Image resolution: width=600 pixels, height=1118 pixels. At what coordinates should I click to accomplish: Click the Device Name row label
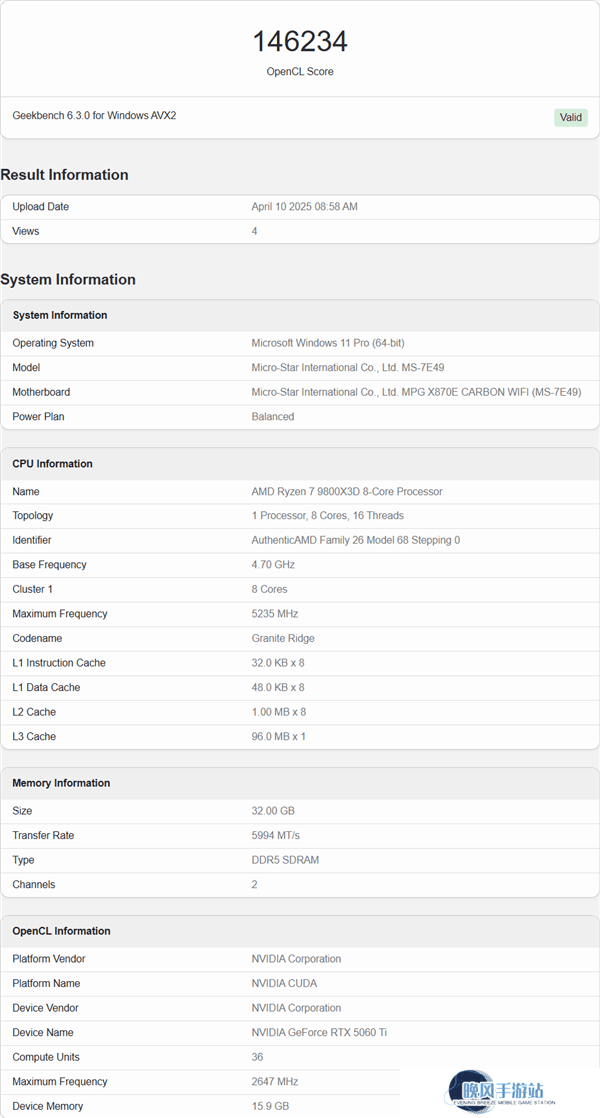point(43,1032)
